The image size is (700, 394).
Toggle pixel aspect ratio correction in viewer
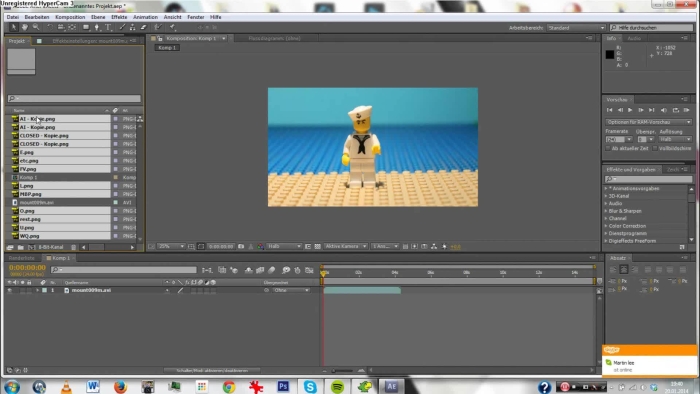point(405,246)
